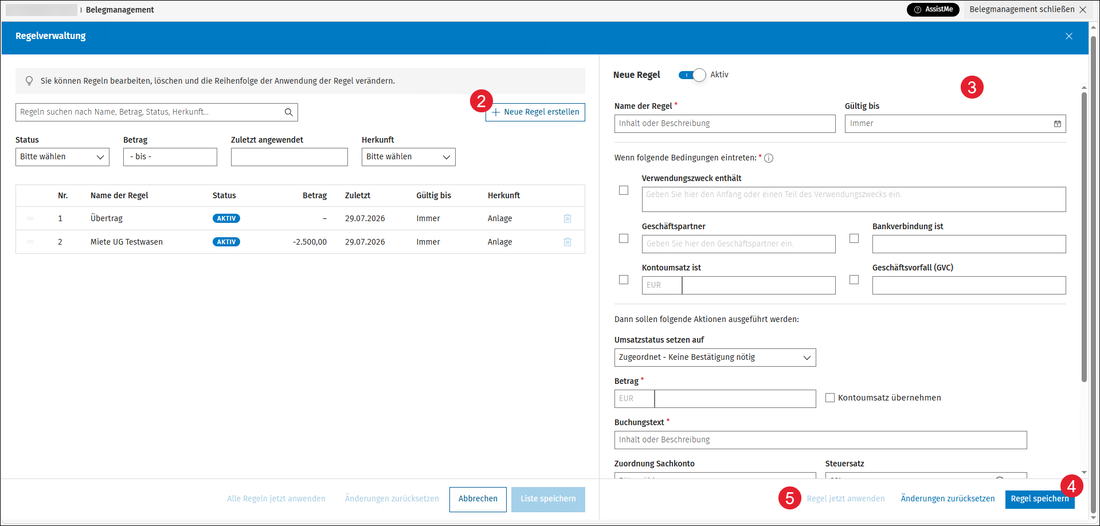The height and width of the screenshot is (526, 1100).
Task: Click into Name der Regel input
Action: pyautogui.click(x=725, y=123)
